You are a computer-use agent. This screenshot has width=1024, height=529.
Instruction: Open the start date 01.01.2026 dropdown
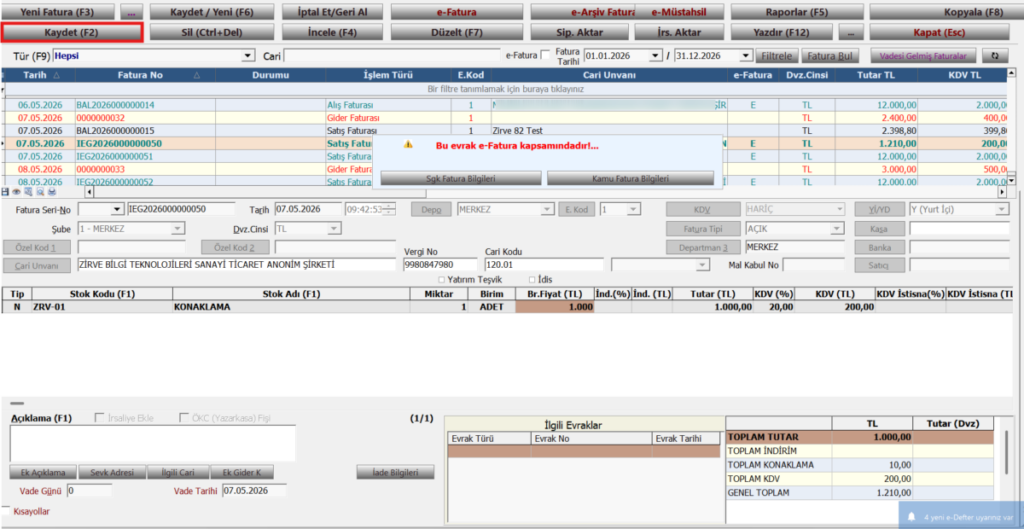[x=656, y=56]
